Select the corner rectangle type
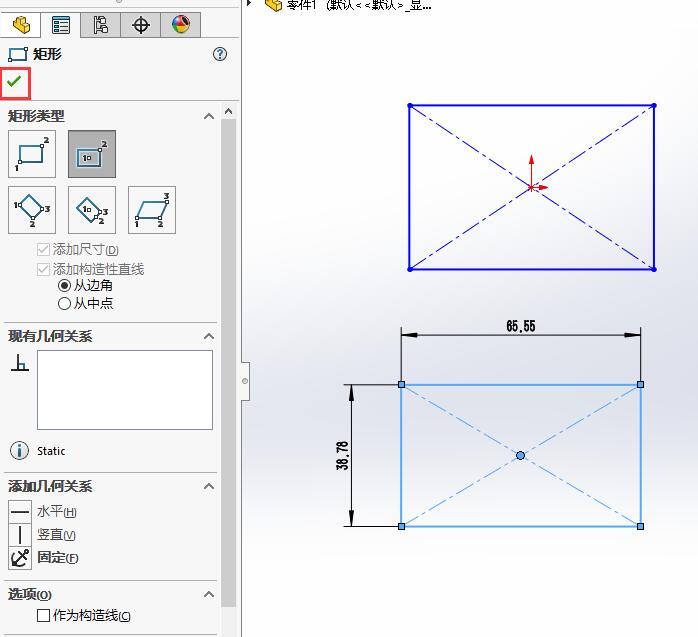Viewport: 698px width, 637px height. coord(32,154)
